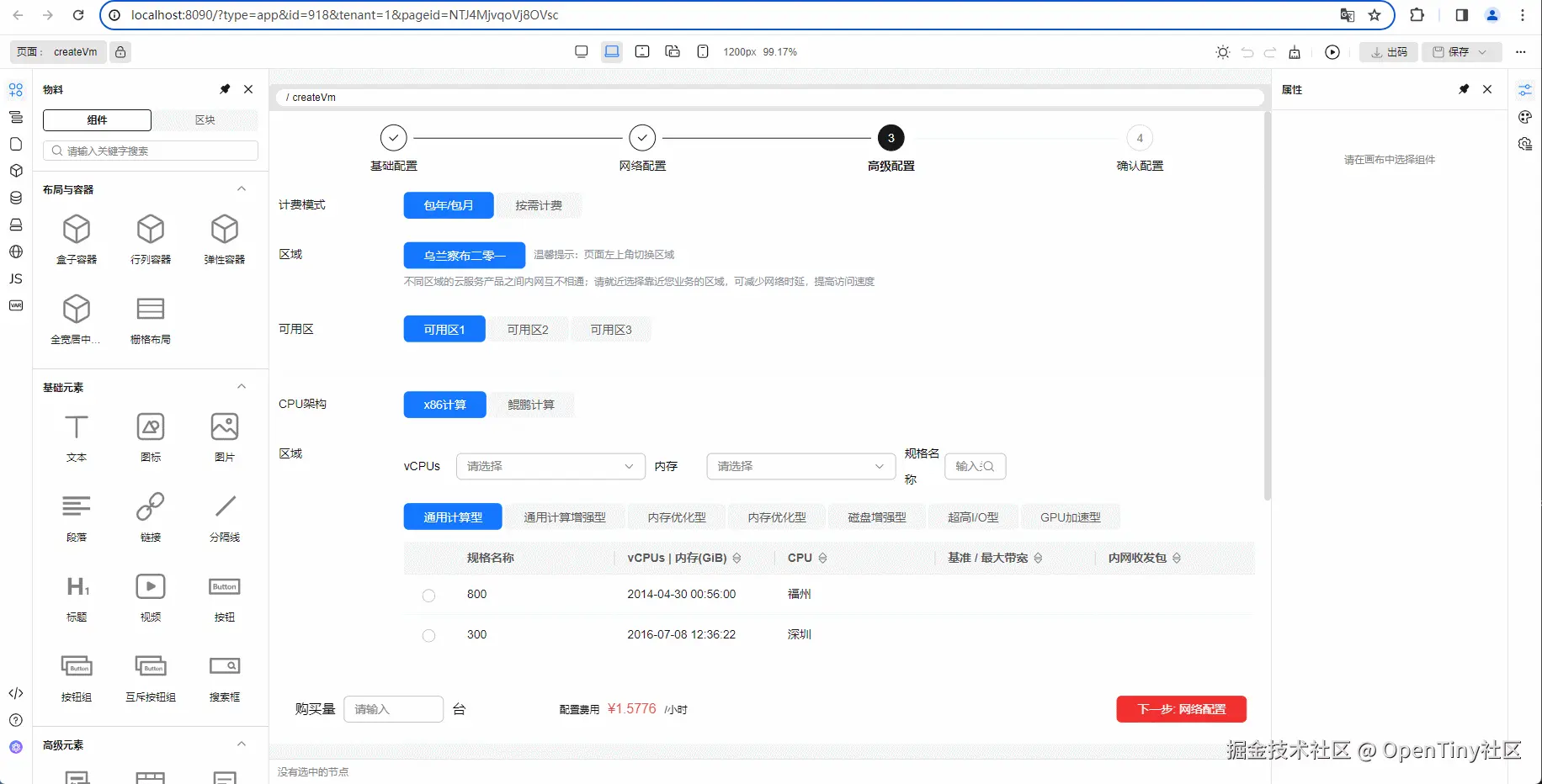The width and height of the screenshot is (1542, 784).
Task: Click the undo arrow in toolbar
Action: point(1247,52)
